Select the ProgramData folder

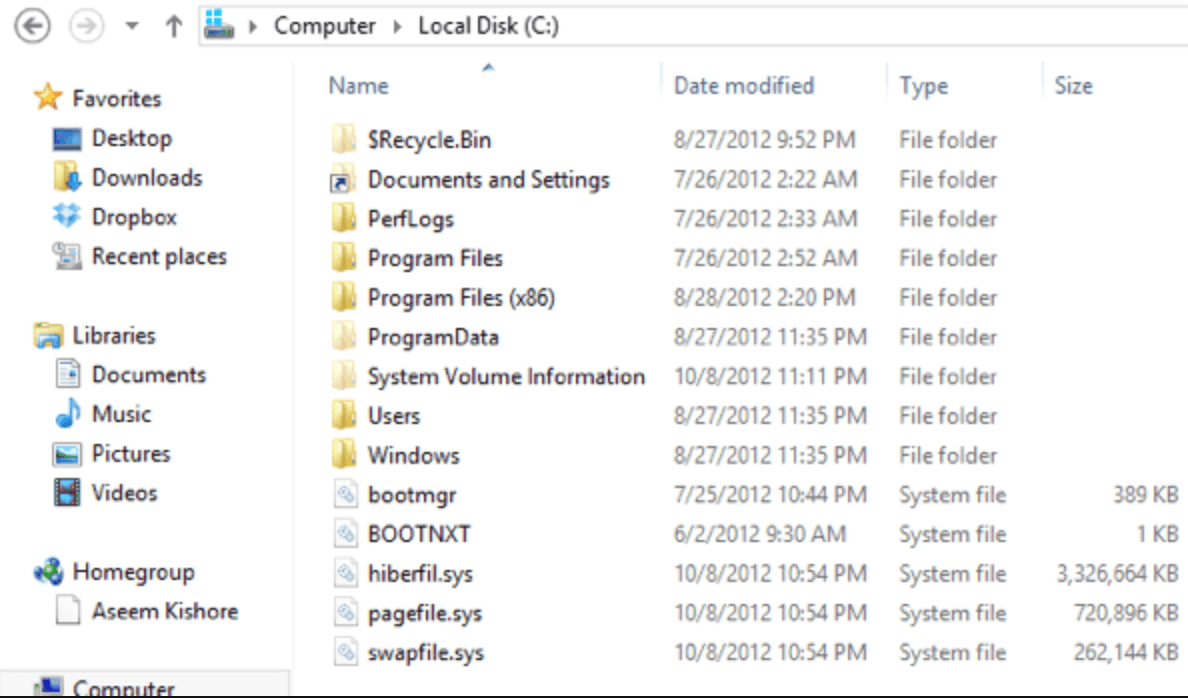click(433, 336)
